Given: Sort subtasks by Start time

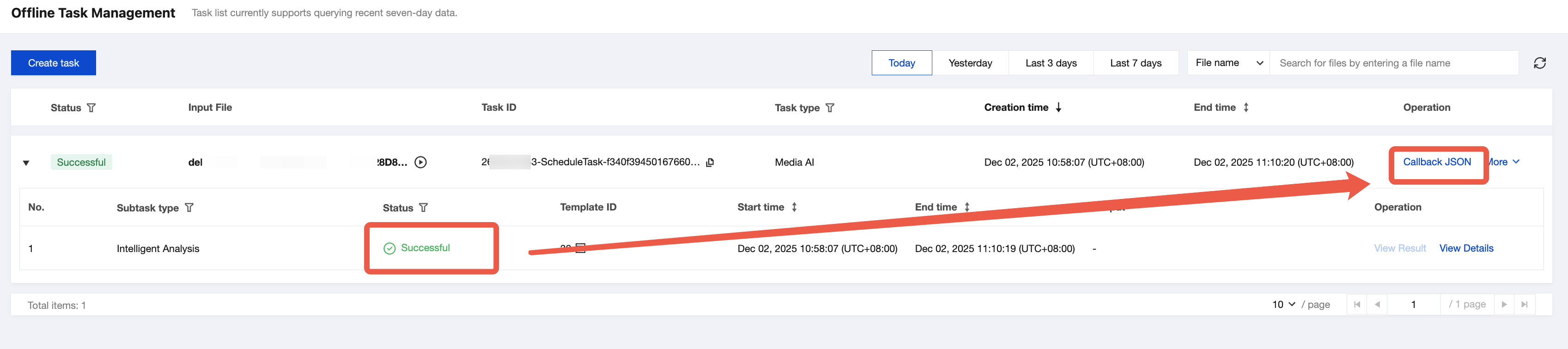Looking at the screenshot, I should [794, 207].
